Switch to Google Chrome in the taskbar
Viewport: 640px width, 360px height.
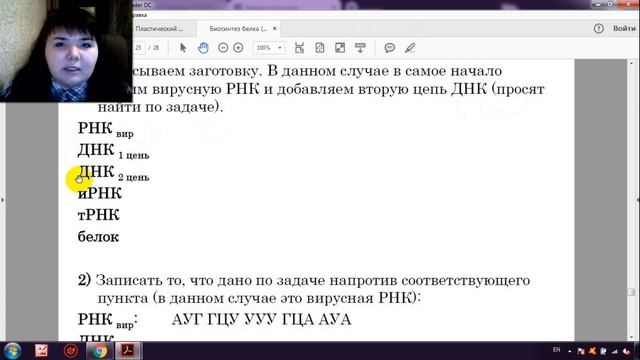click(x=99, y=351)
